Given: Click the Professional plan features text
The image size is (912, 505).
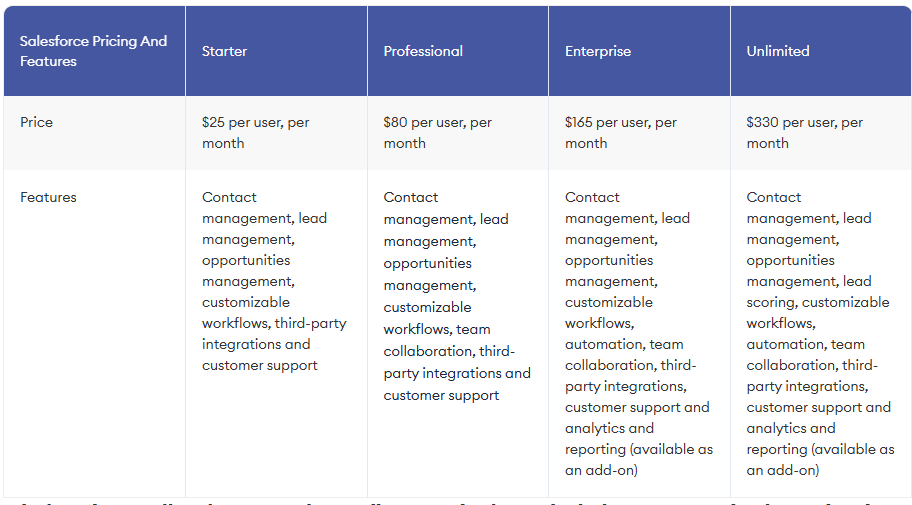Looking at the screenshot, I should point(456,296).
